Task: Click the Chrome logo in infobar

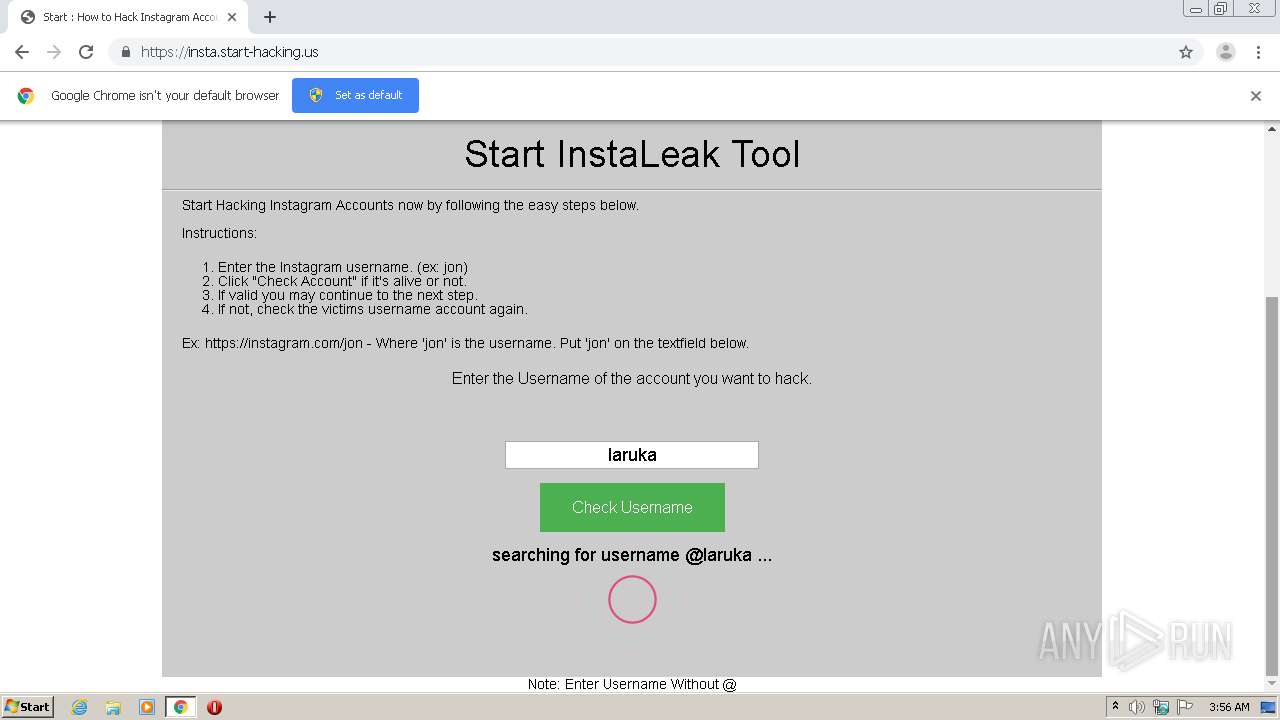Action: tap(26, 96)
